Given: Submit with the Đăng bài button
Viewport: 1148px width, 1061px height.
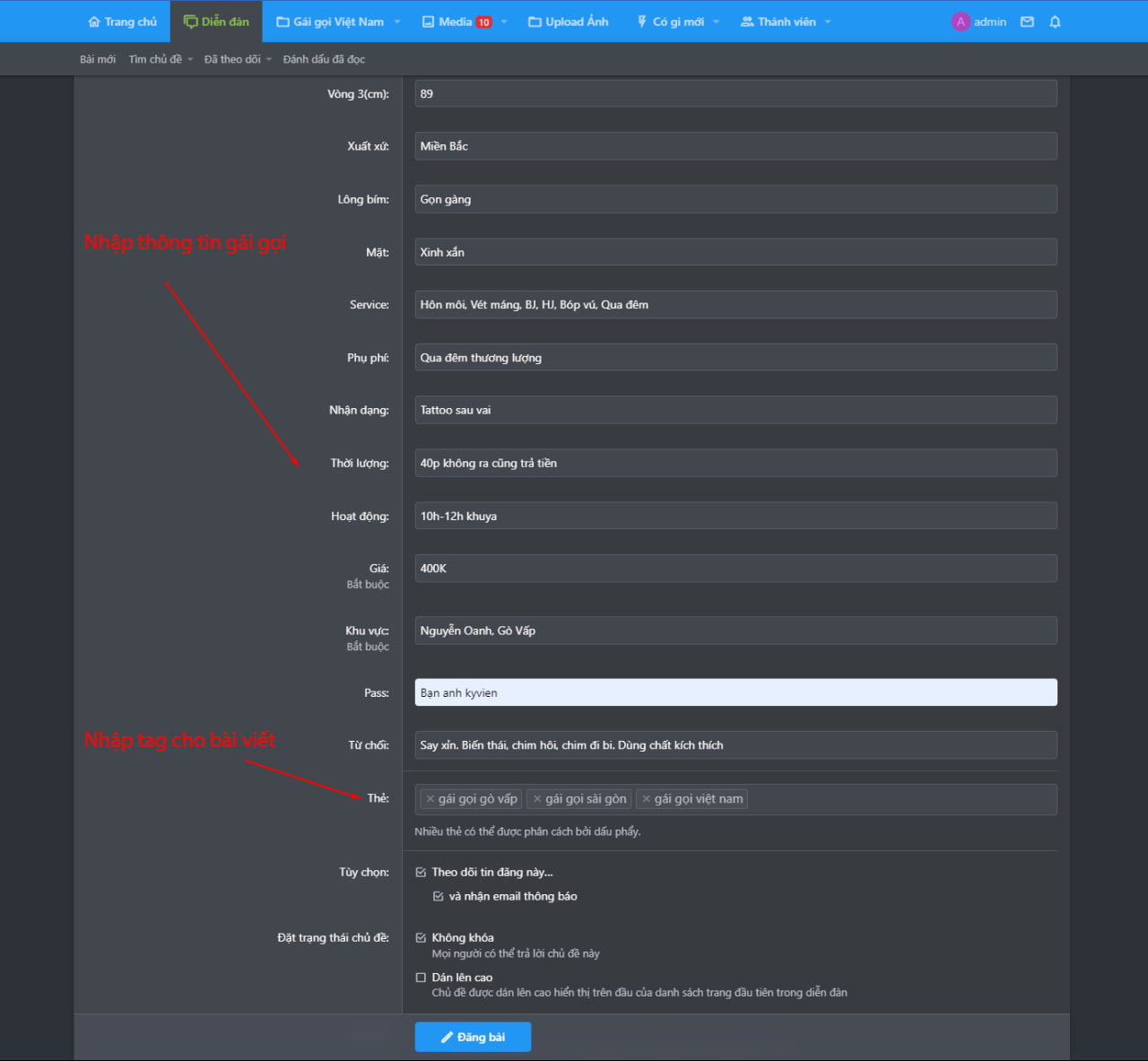Looking at the screenshot, I should pos(473,1037).
